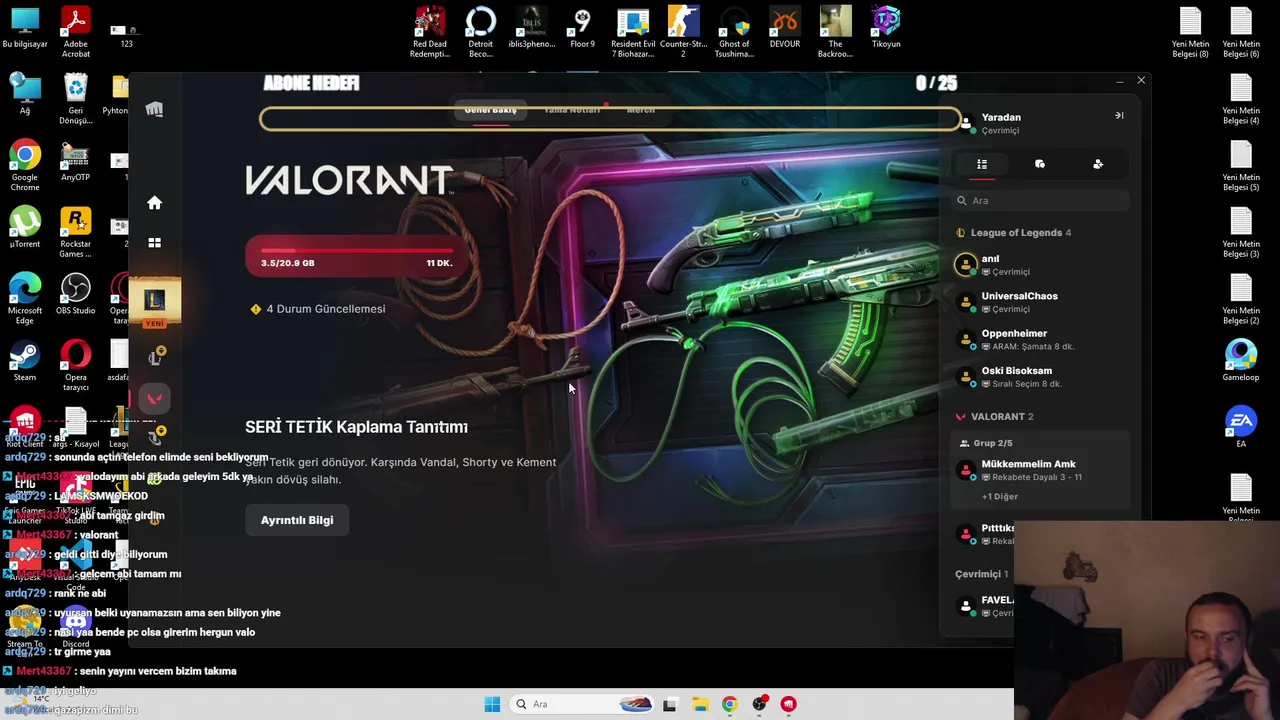This screenshot has width=1280, height=720.
Task: Open Steam desktop icon
Action: (x=25, y=361)
